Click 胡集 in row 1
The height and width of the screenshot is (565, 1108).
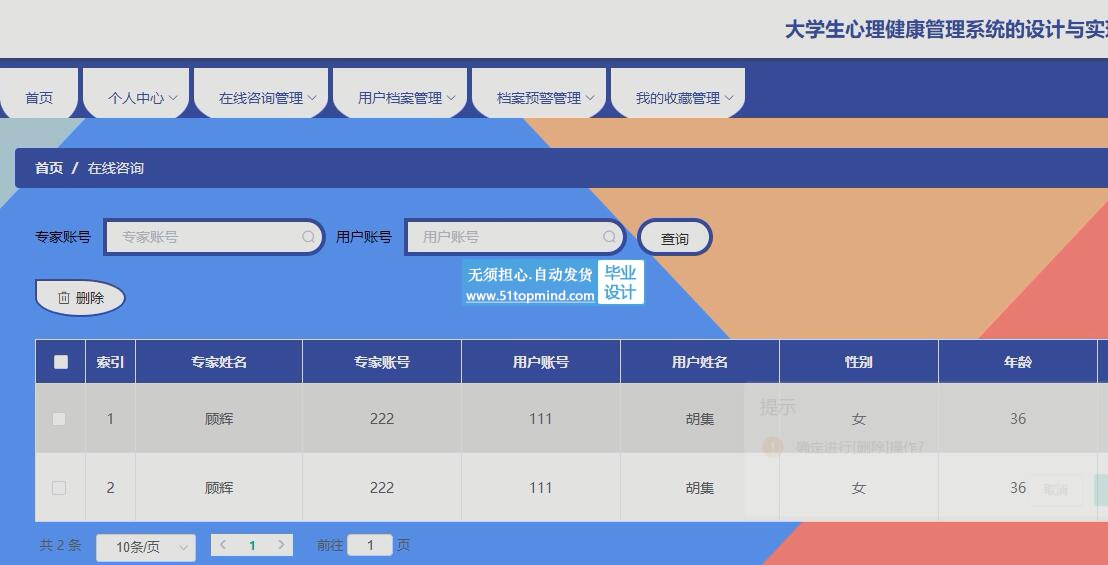(x=700, y=419)
